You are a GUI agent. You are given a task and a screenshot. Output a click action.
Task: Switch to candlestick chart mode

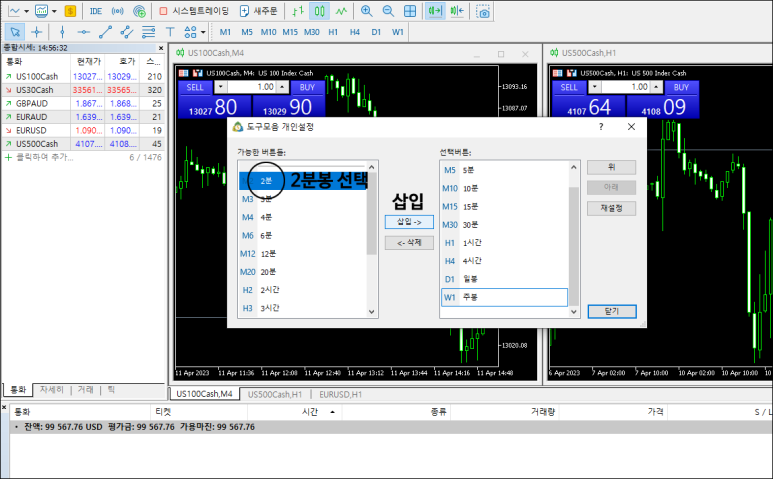(319, 11)
